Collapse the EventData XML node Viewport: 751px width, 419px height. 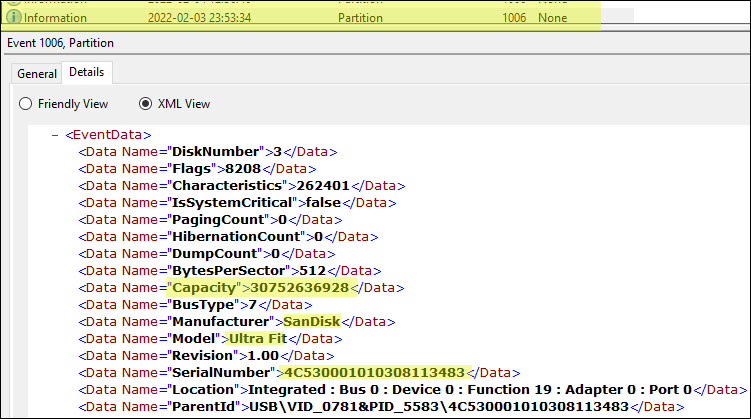[x=55, y=134]
